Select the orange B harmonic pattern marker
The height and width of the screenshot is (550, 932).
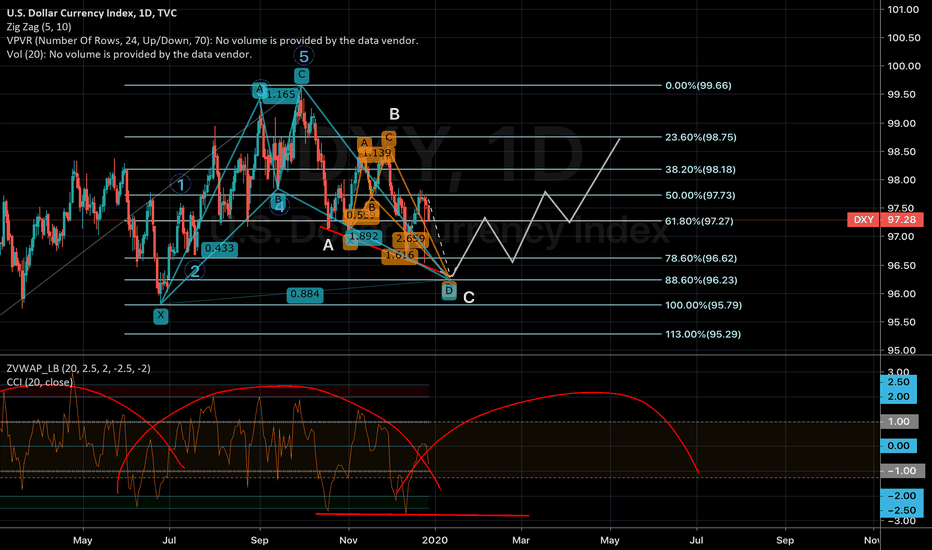pos(371,208)
